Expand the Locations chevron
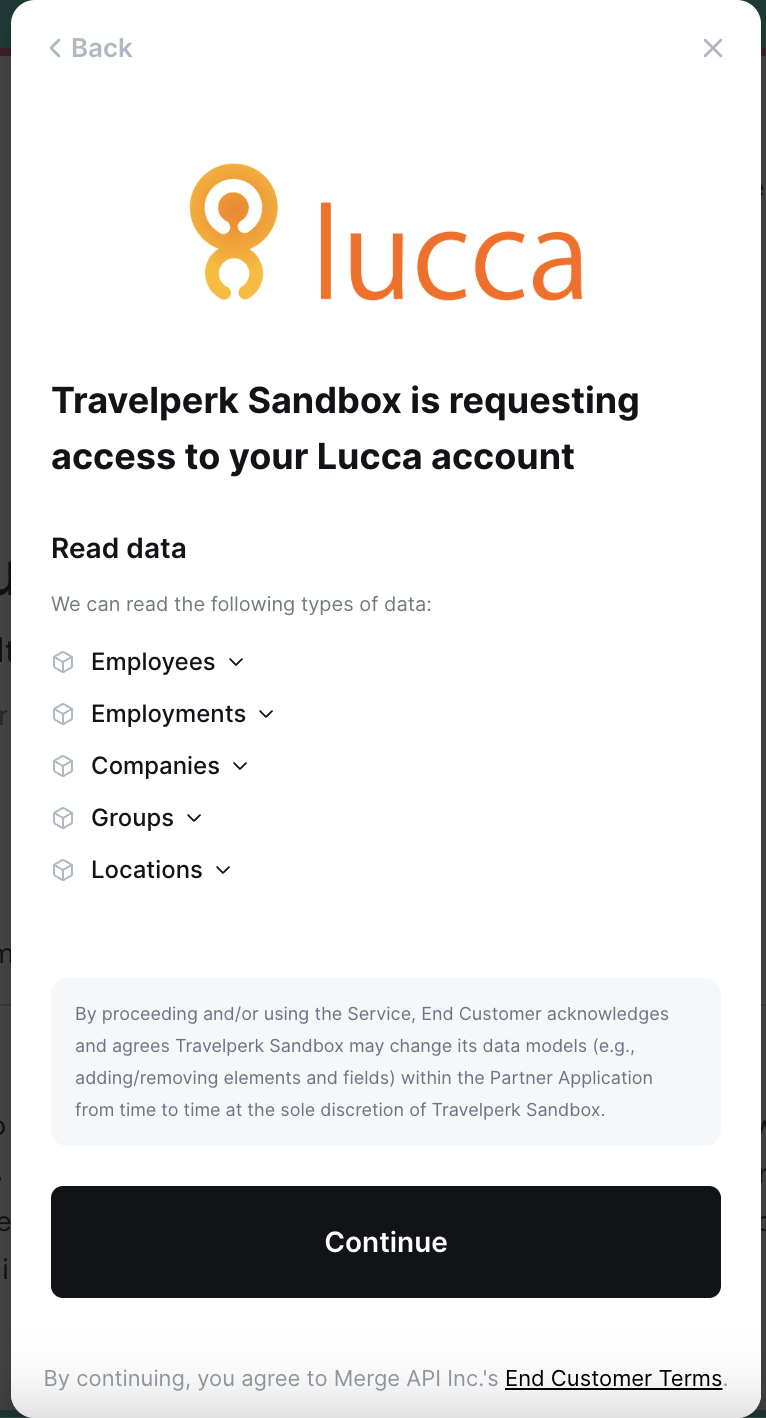This screenshot has width=766, height=1418. tap(223, 870)
